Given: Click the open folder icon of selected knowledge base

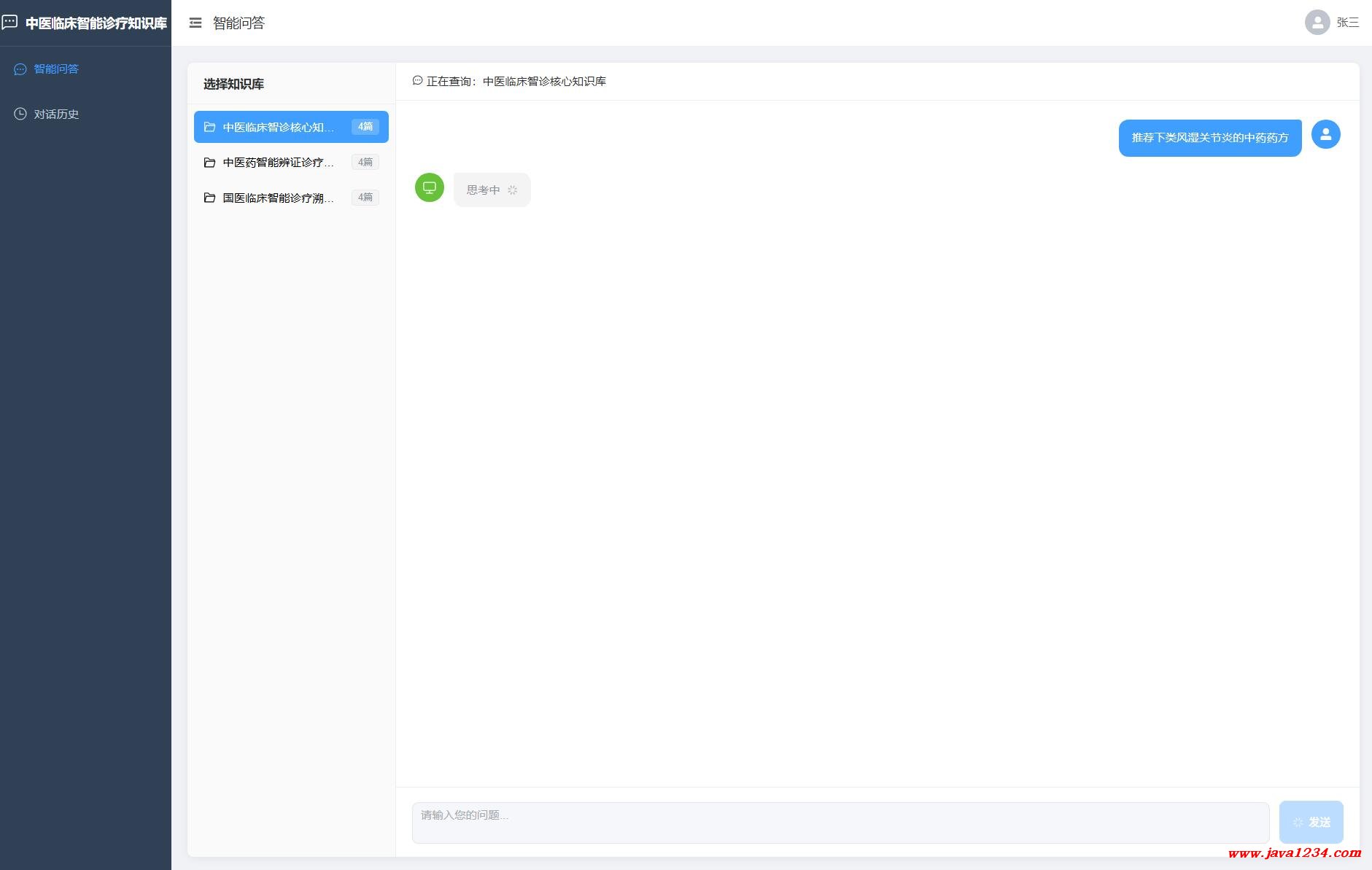Looking at the screenshot, I should point(209,127).
